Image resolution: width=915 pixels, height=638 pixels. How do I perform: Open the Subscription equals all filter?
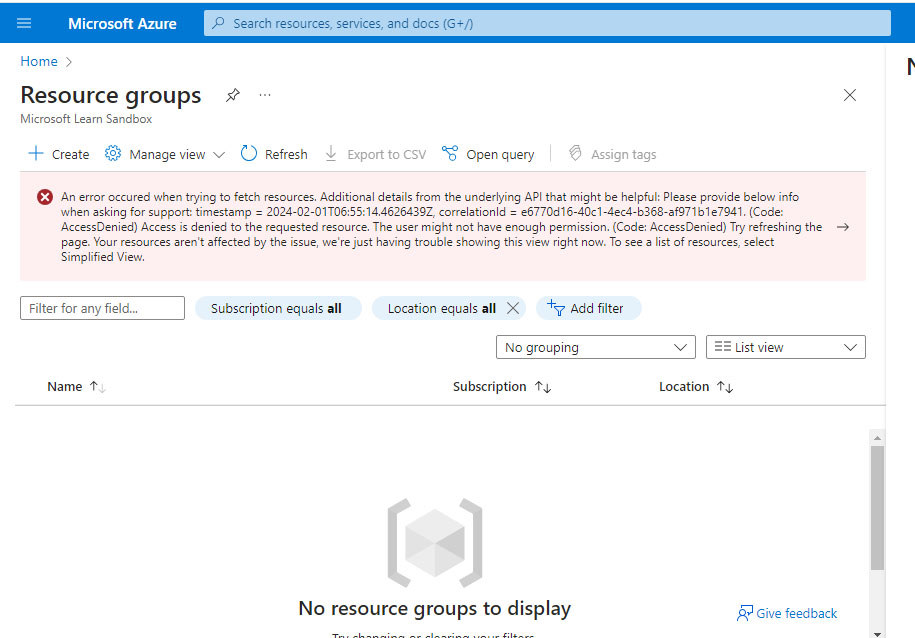[278, 308]
